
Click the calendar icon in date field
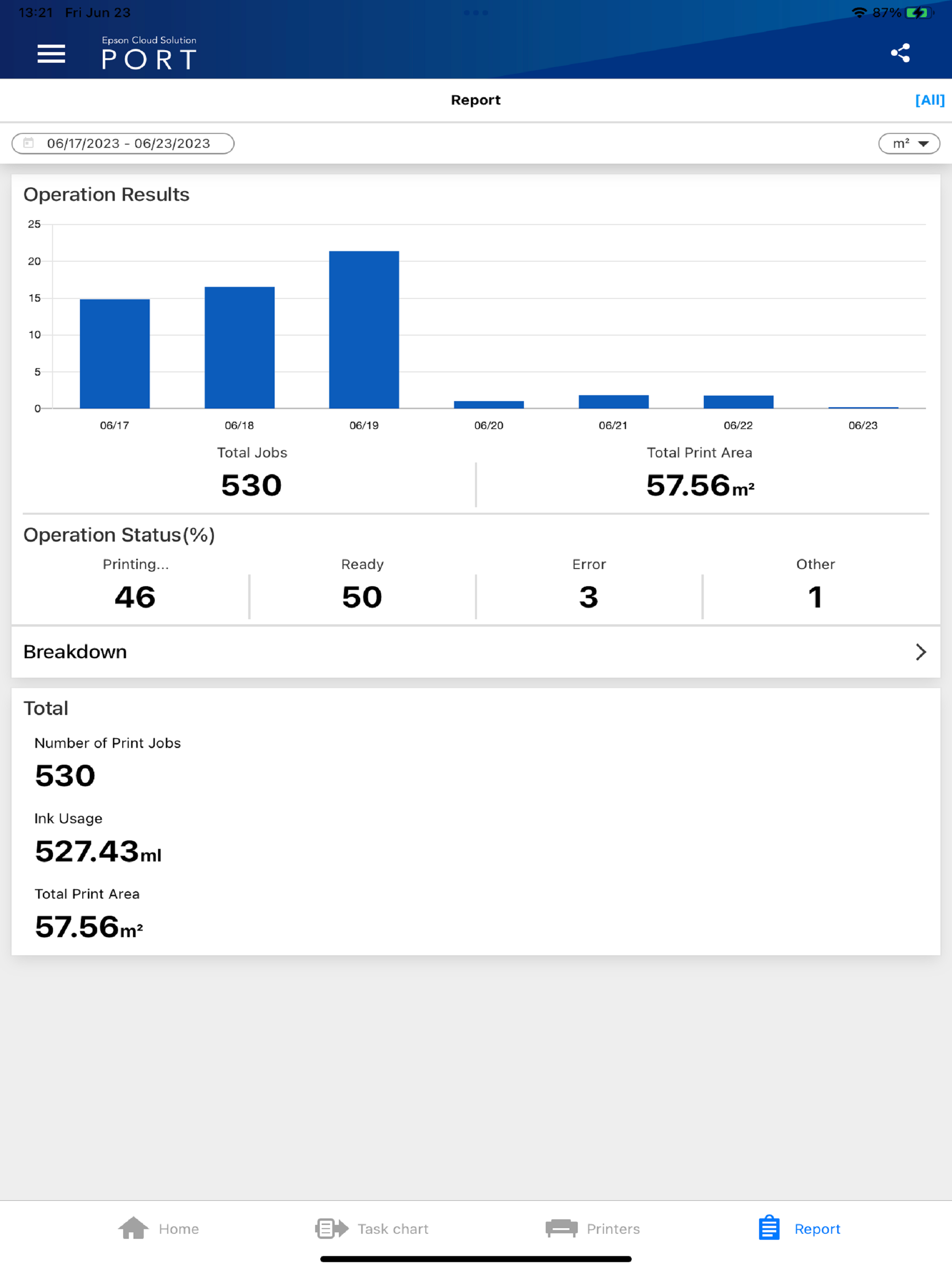click(29, 143)
